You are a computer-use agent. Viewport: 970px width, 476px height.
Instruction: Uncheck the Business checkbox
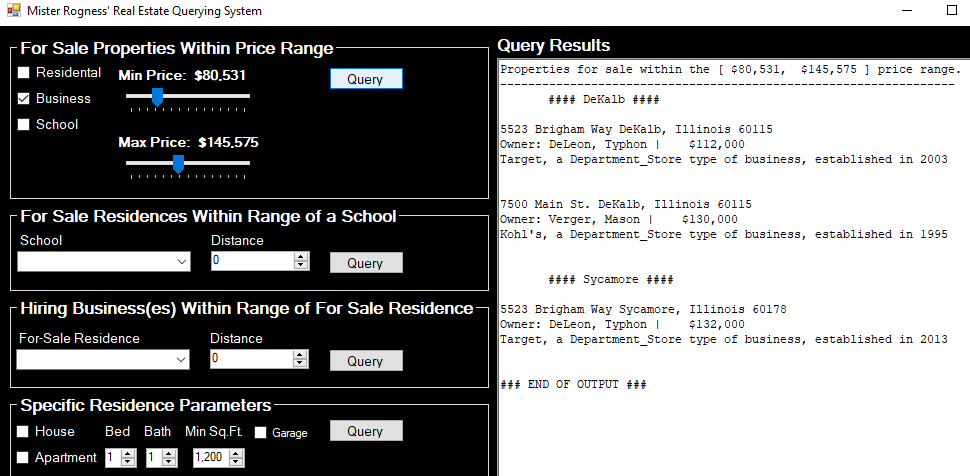24,99
